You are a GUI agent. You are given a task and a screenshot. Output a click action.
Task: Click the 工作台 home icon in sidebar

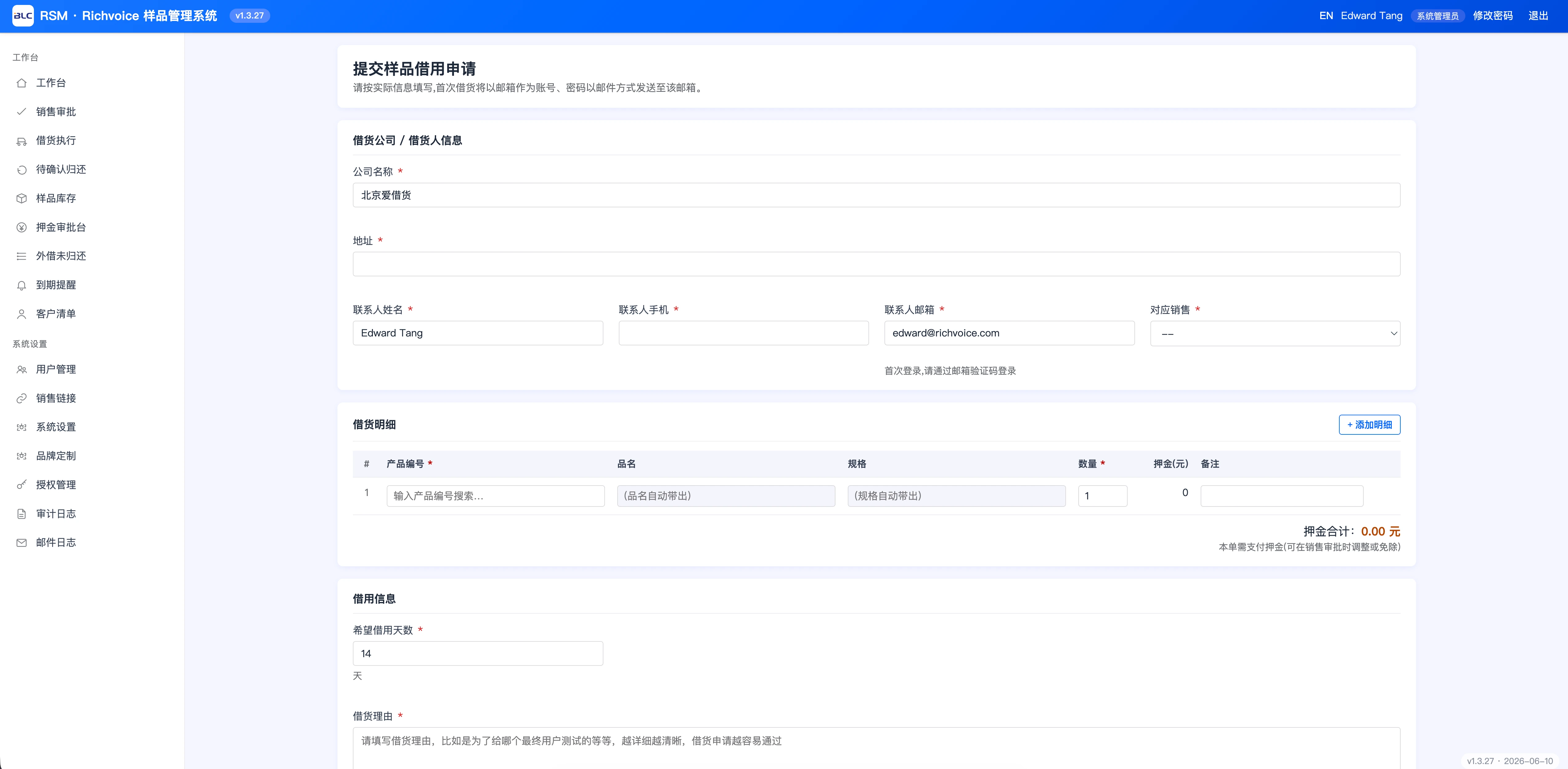pyautogui.click(x=21, y=83)
